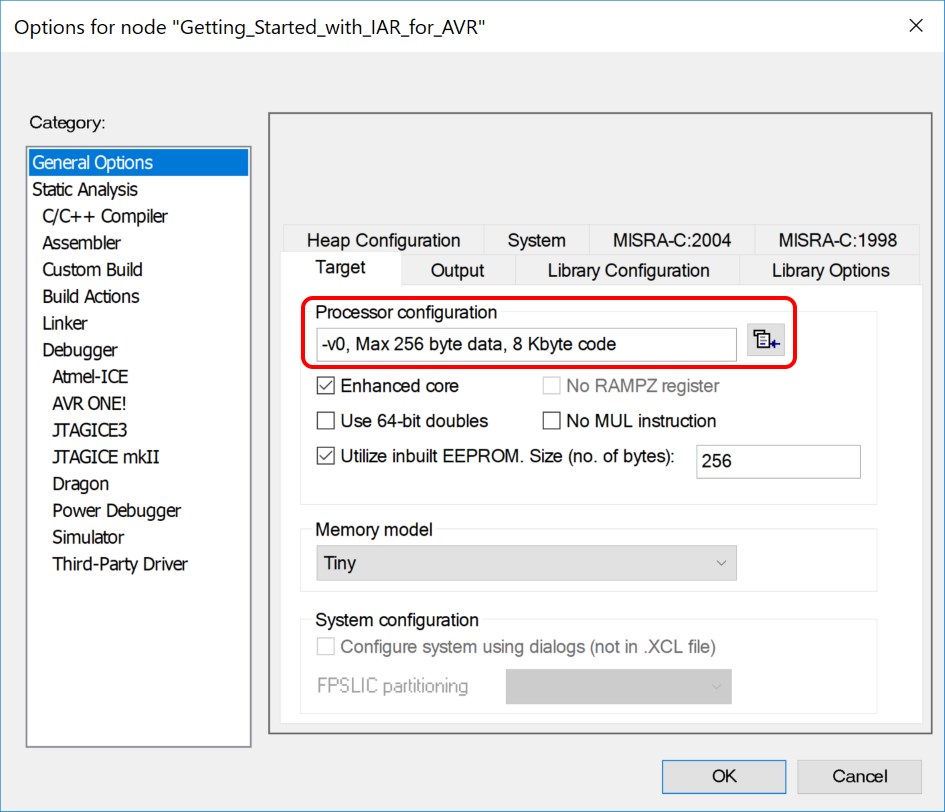Click the processor configuration browse icon

(766, 342)
